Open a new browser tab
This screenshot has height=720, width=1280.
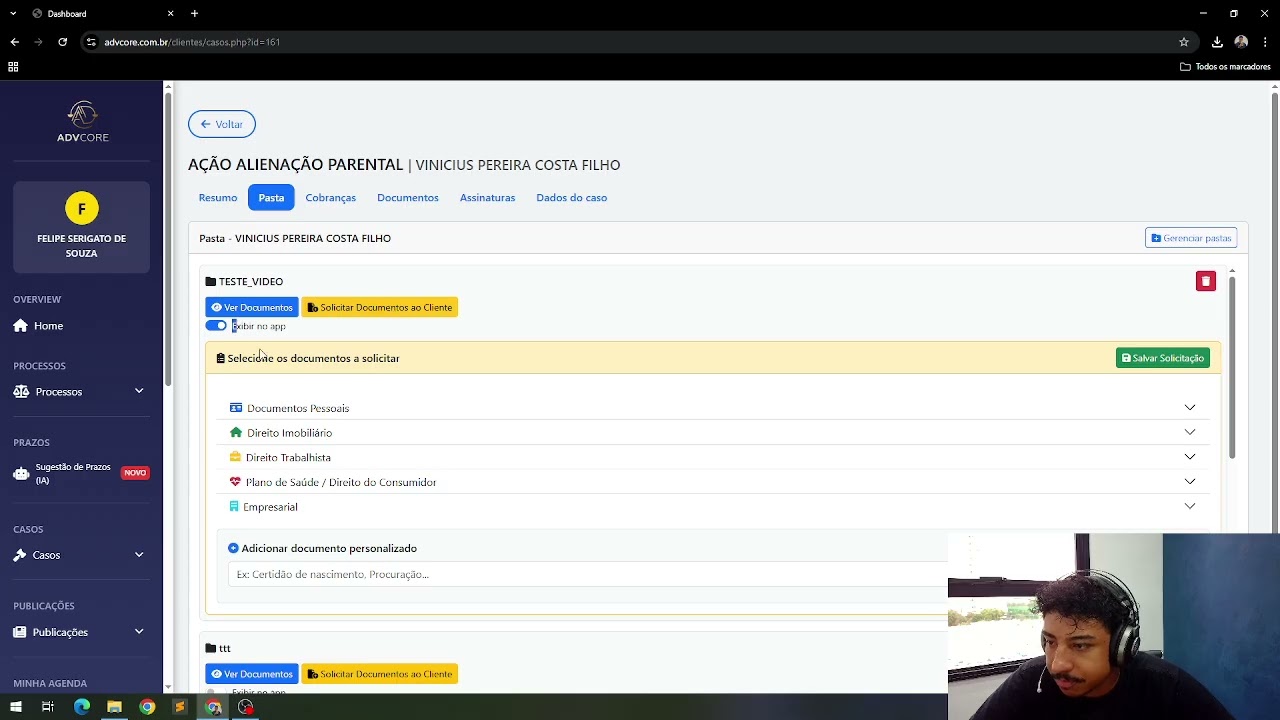point(194,14)
